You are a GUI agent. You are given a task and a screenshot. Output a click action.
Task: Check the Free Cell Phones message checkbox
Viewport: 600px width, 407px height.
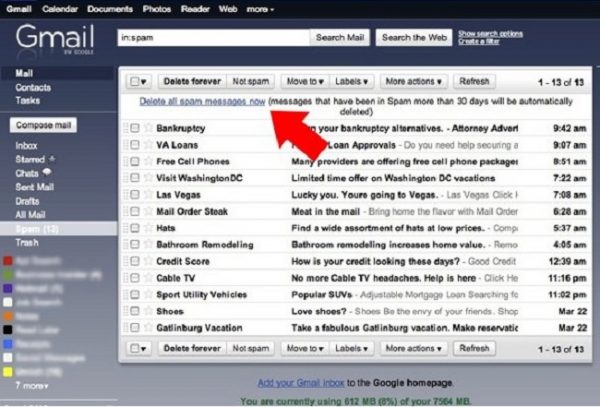pyautogui.click(x=135, y=161)
